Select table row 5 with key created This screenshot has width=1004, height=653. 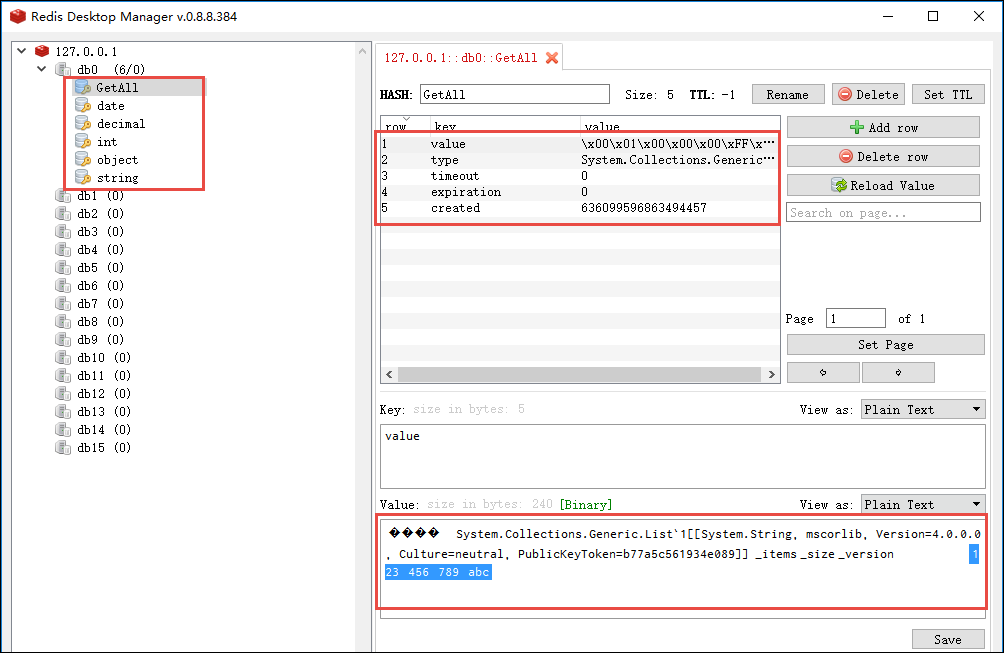coord(579,208)
